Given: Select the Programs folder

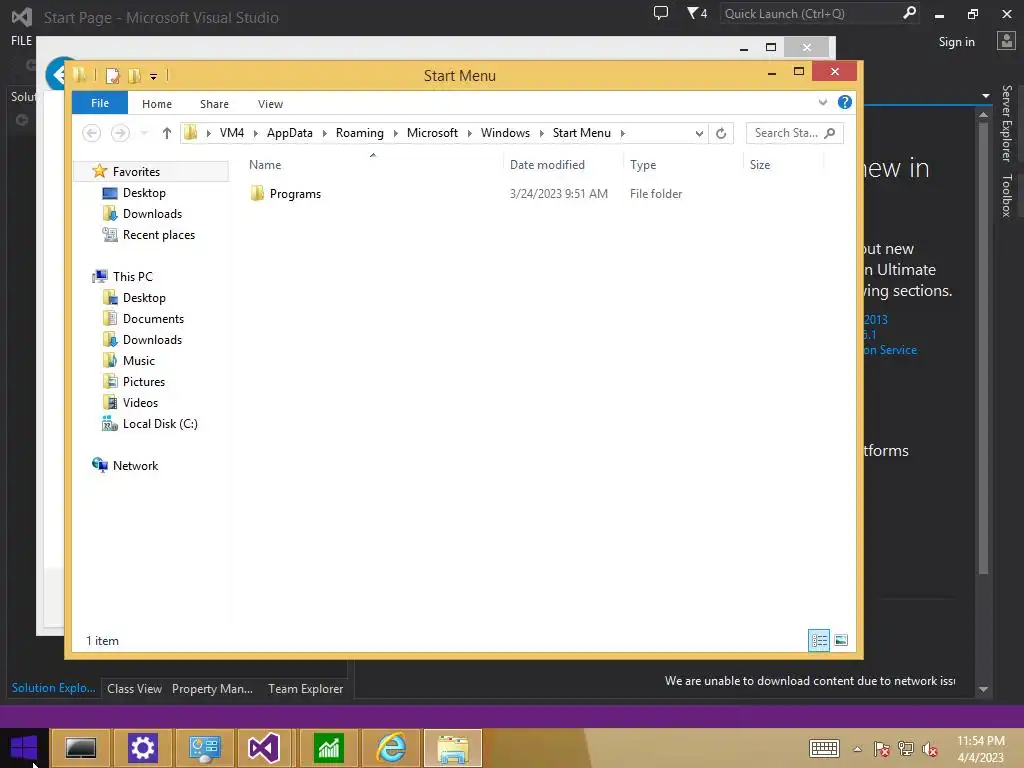Looking at the screenshot, I should pos(295,194).
